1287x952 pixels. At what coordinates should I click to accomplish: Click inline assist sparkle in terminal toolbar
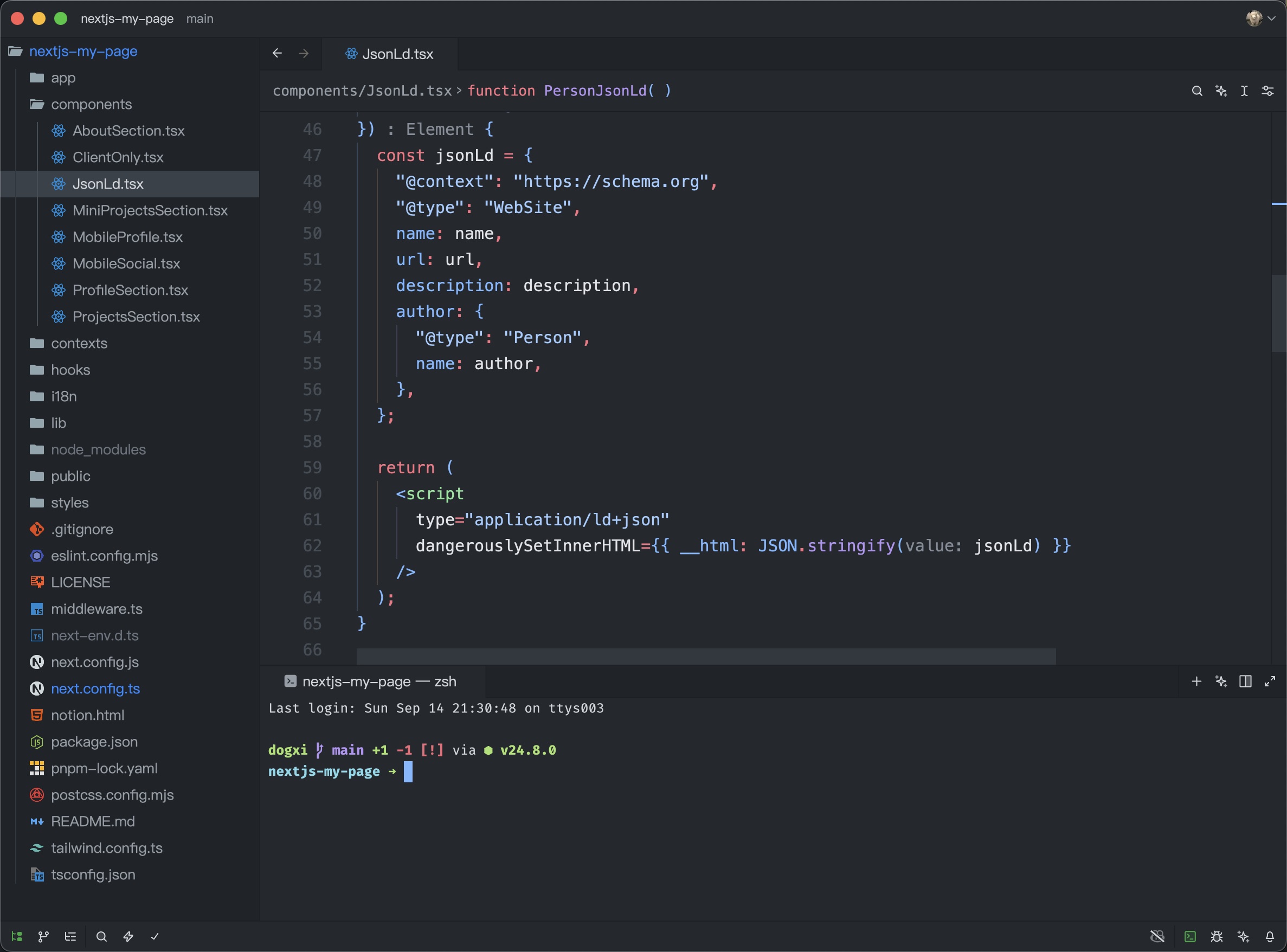1221,681
